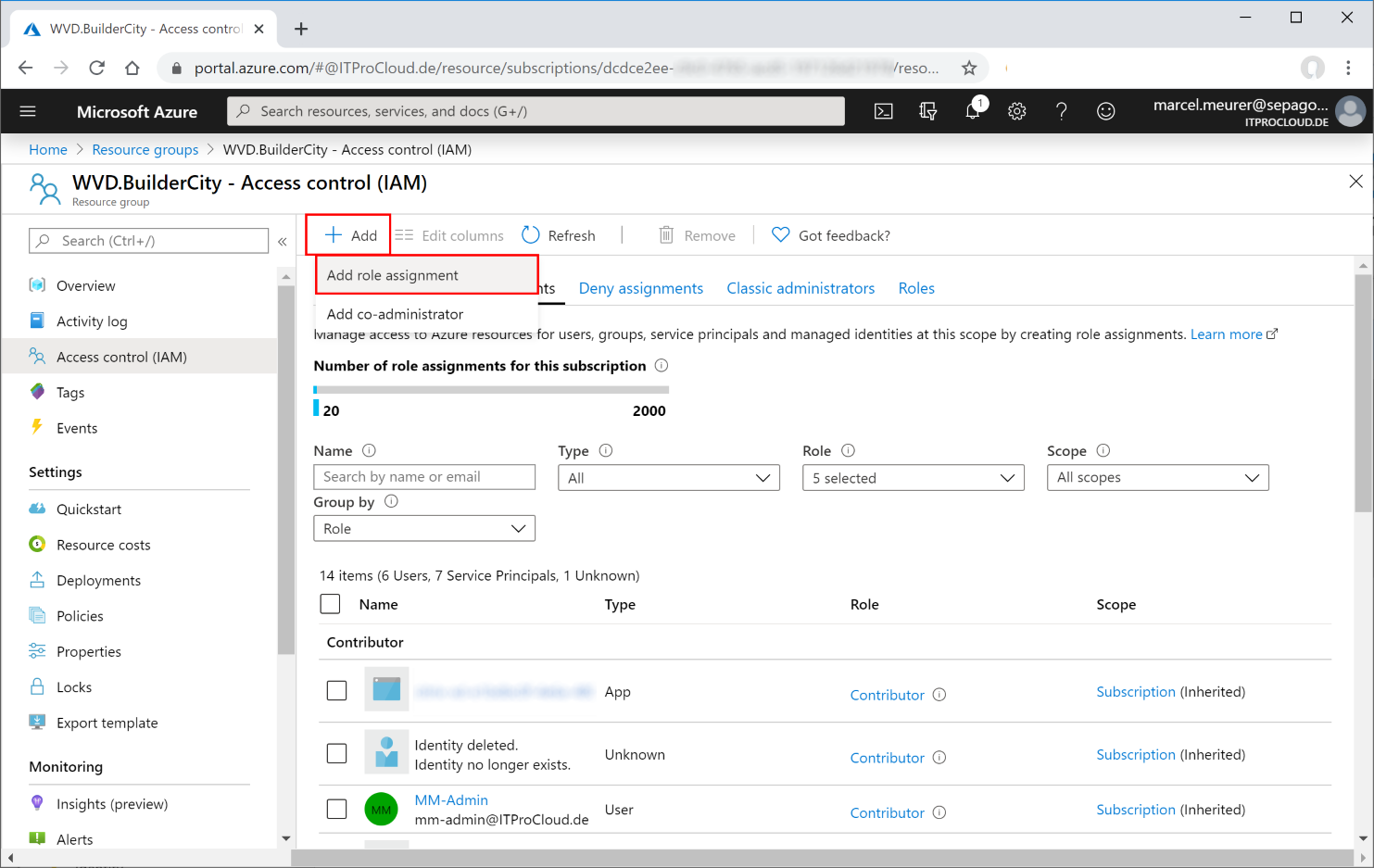Go back in the browser
The image size is (1374, 868).
tap(25, 68)
